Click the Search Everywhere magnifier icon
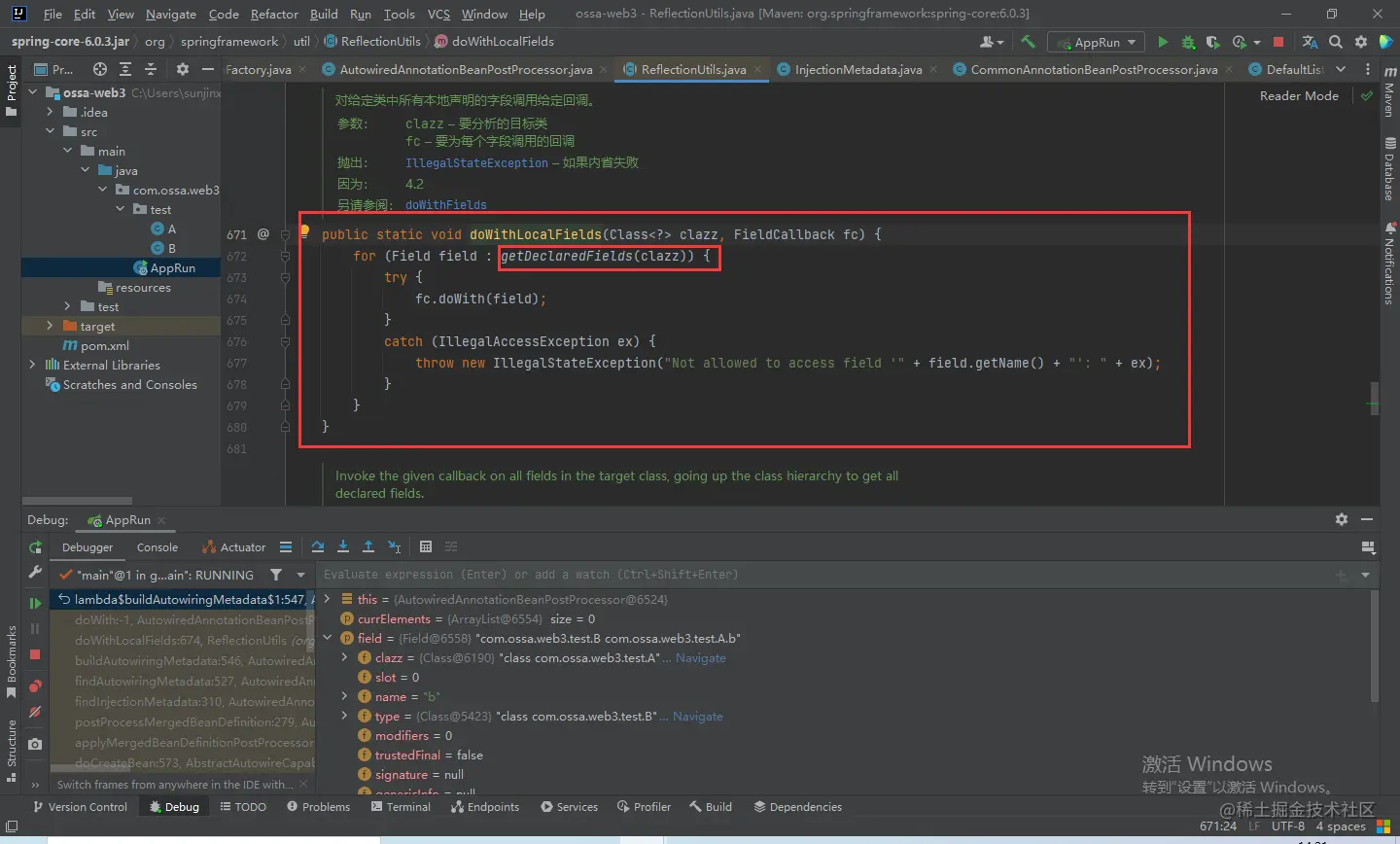Screen dimensions: 1400x844 tap(1336, 42)
